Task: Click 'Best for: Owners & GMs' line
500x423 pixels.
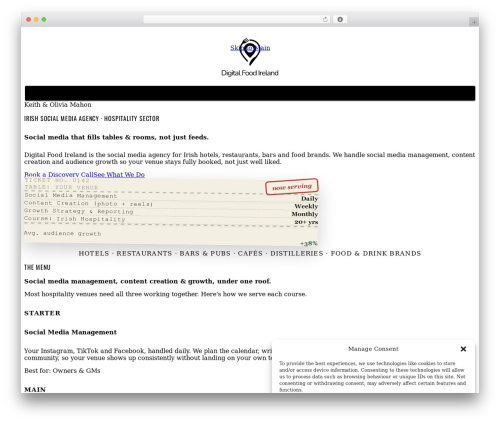Action: 62,371
